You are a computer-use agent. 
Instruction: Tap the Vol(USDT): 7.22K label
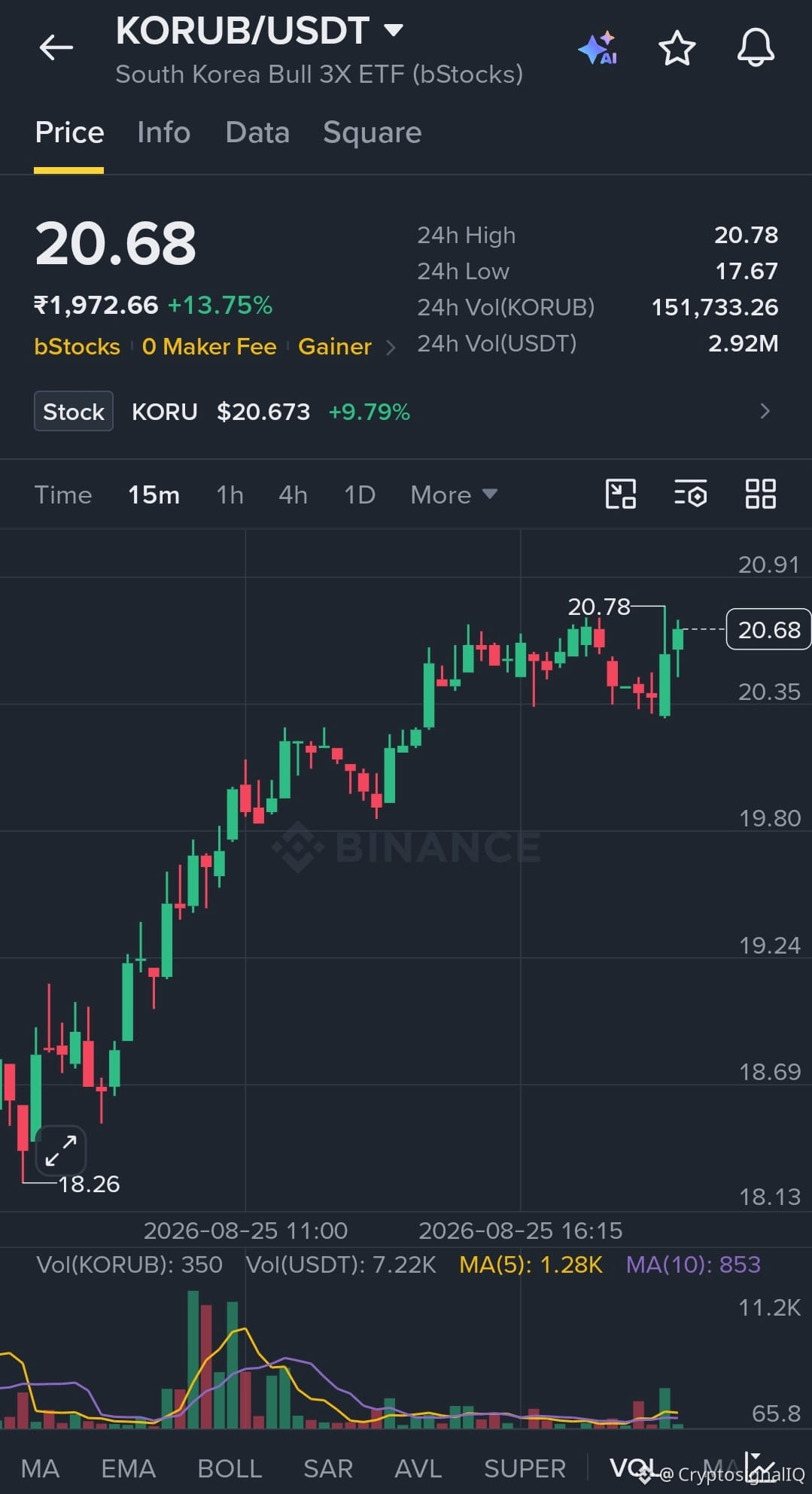(341, 1264)
